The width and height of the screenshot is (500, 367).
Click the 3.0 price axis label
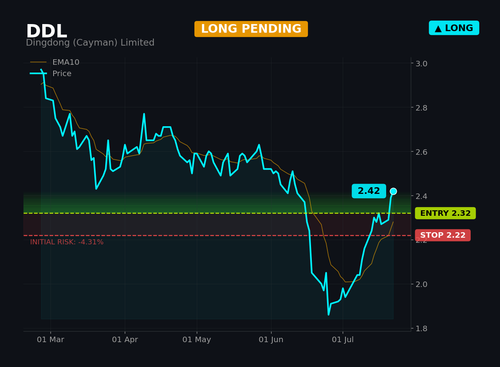[x=421, y=64]
